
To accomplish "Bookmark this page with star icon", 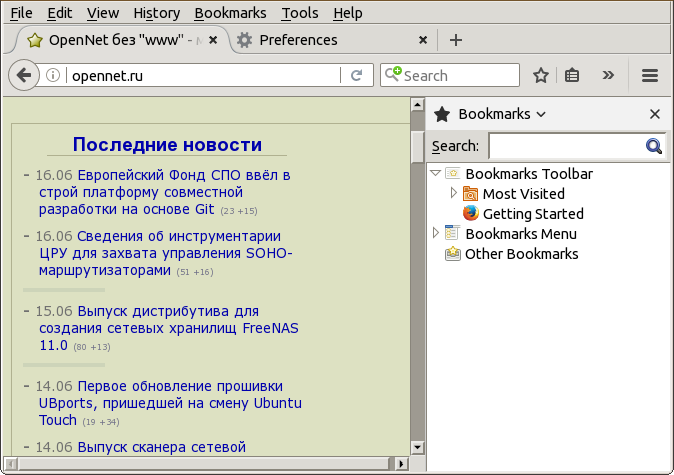I will [540, 76].
